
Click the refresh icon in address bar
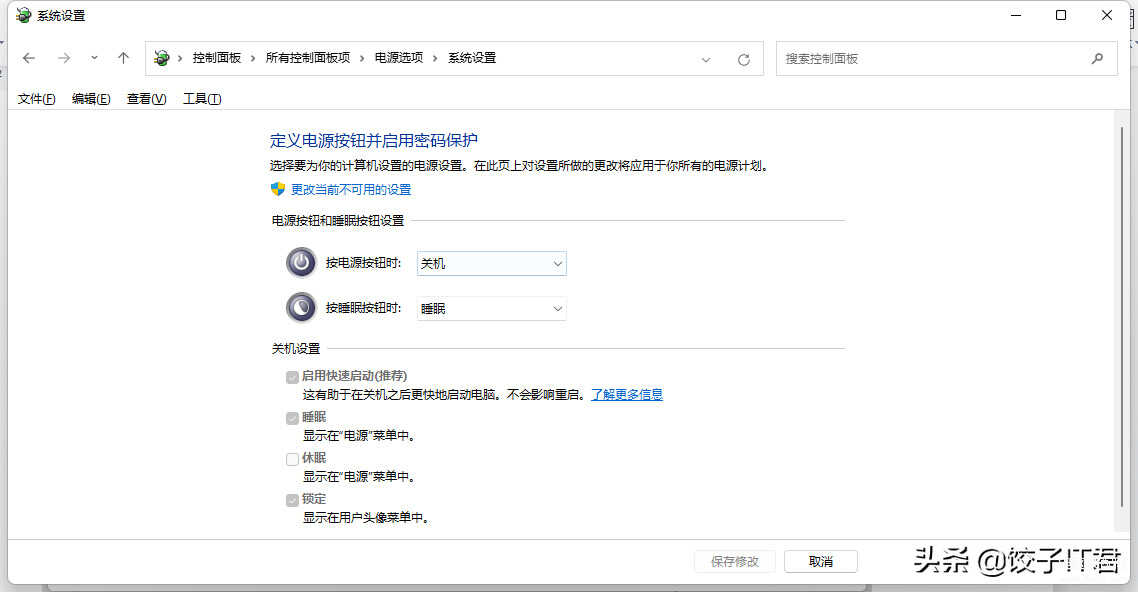743,59
